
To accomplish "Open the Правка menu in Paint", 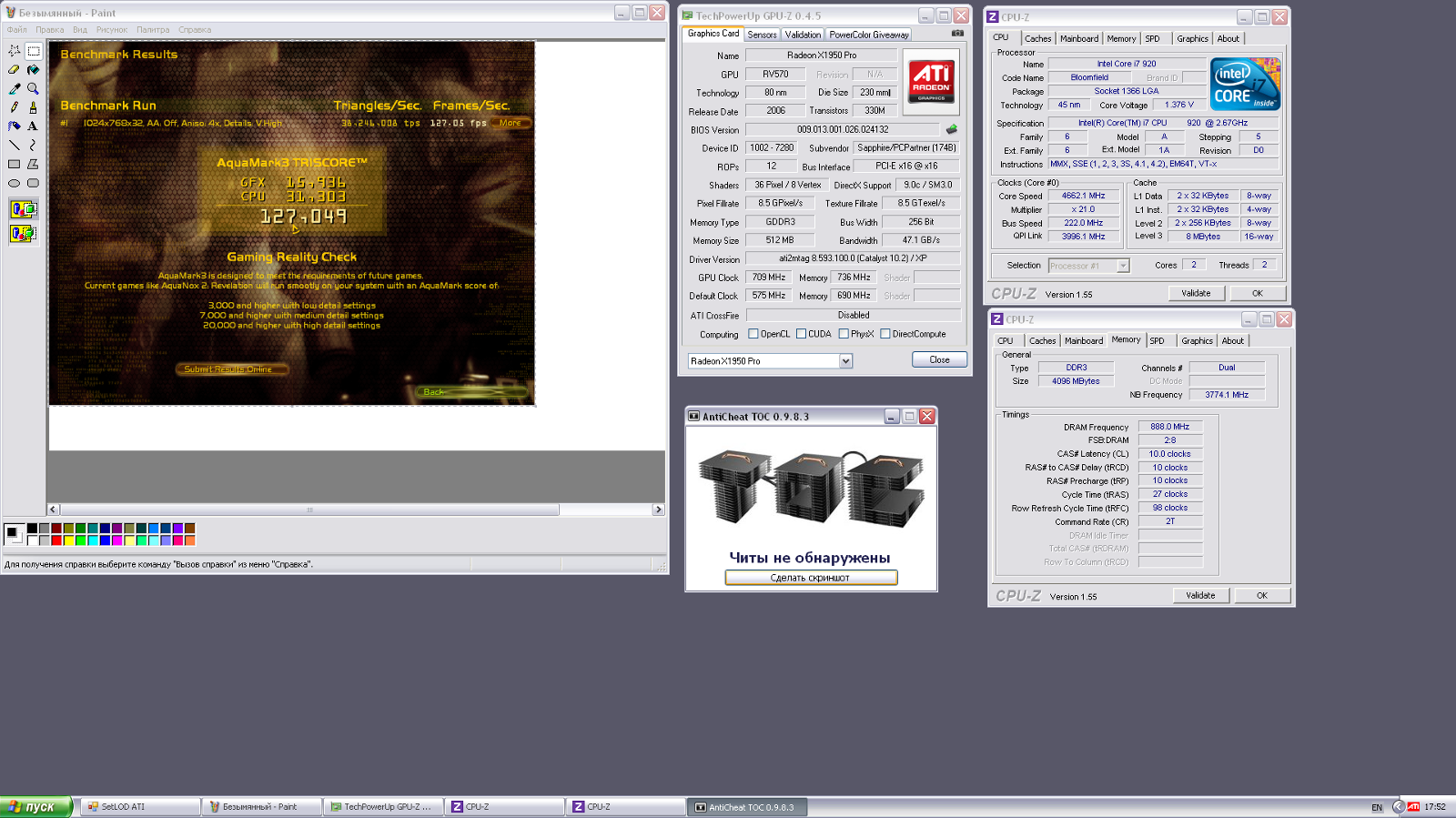I will pos(50,30).
